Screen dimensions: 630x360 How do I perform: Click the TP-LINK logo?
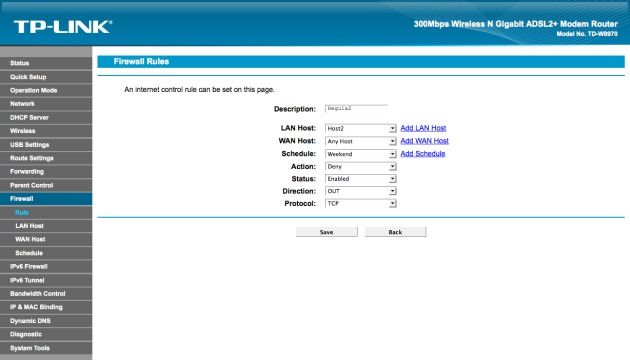tap(63, 27)
